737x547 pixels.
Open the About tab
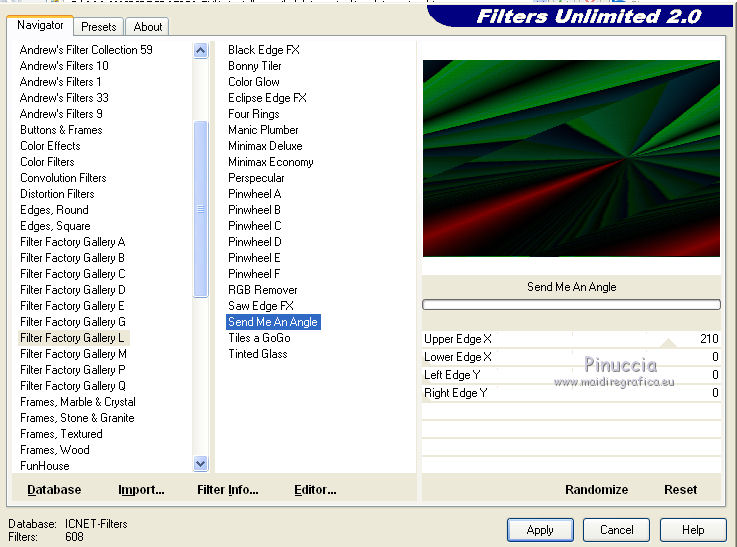tap(148, 27)
